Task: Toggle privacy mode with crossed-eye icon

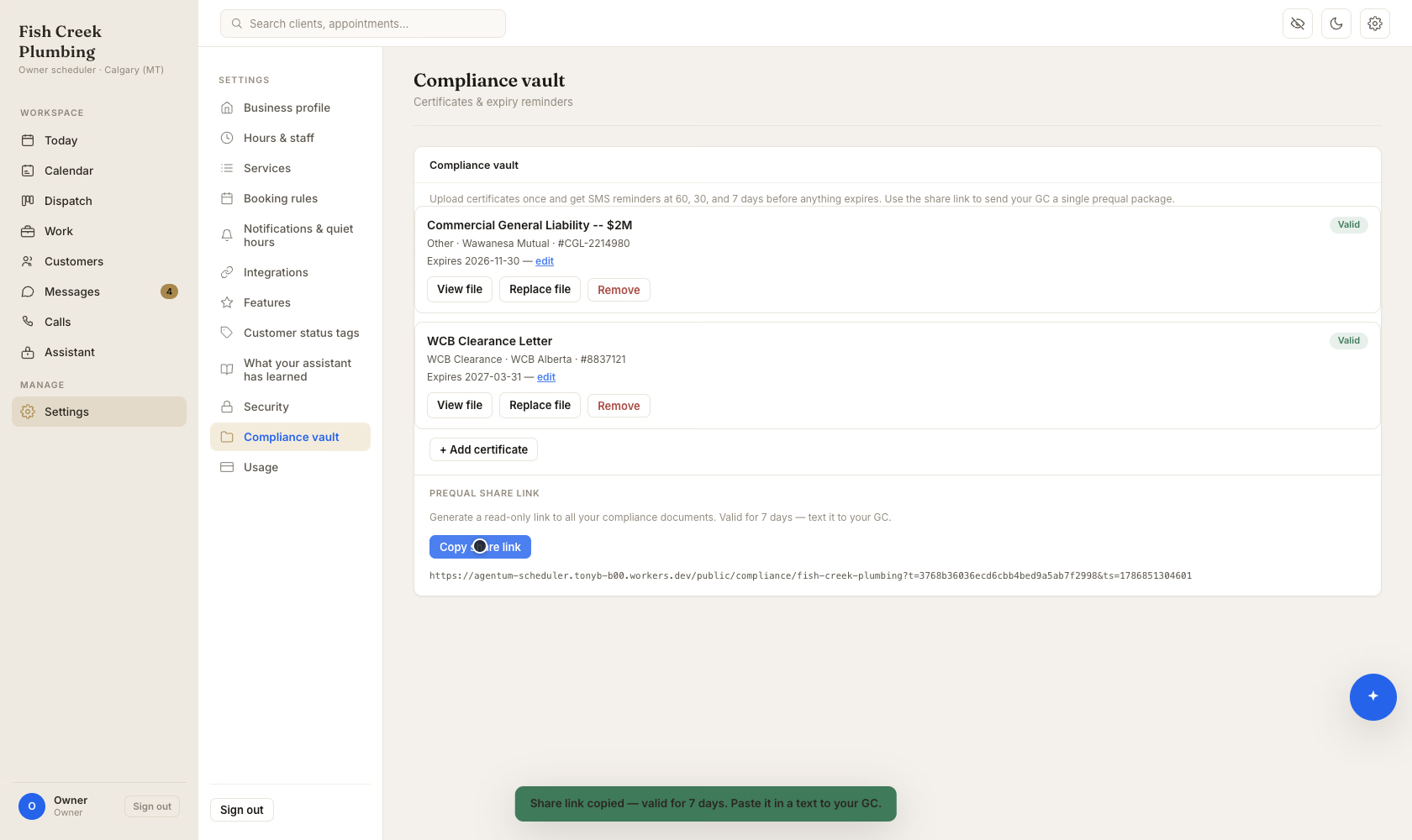Action: point(1298,24)
